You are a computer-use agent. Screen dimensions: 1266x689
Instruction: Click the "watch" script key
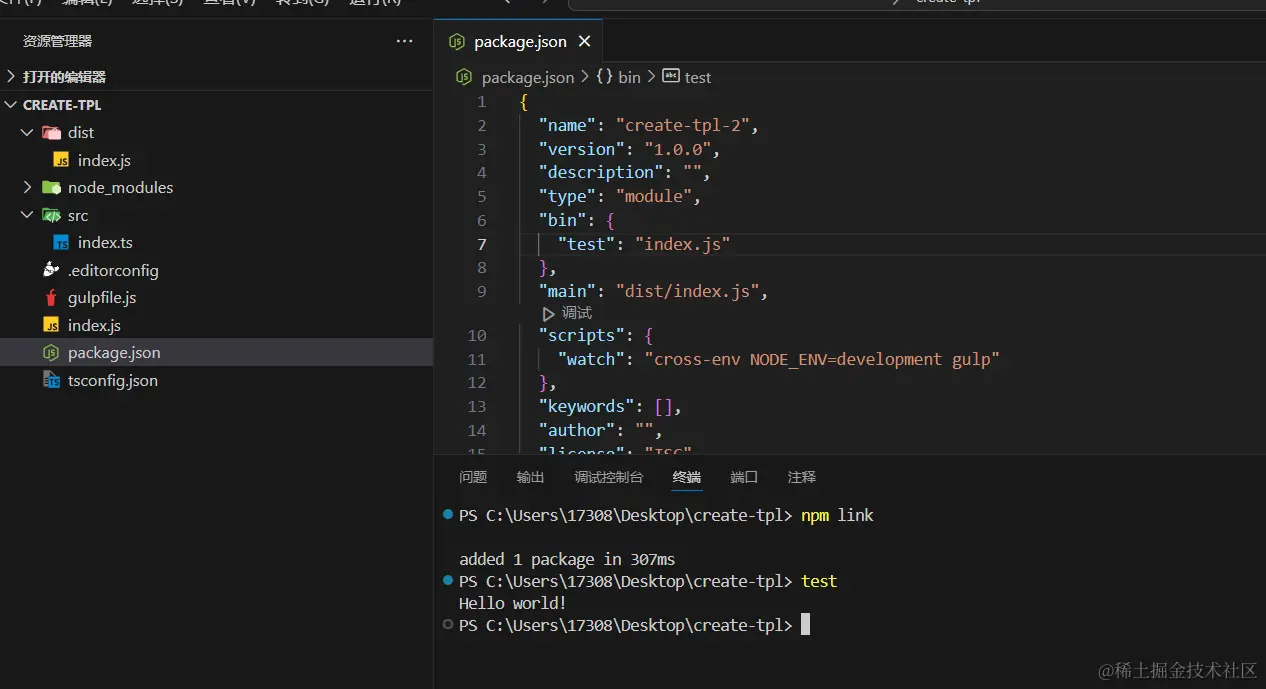point(591,359)
